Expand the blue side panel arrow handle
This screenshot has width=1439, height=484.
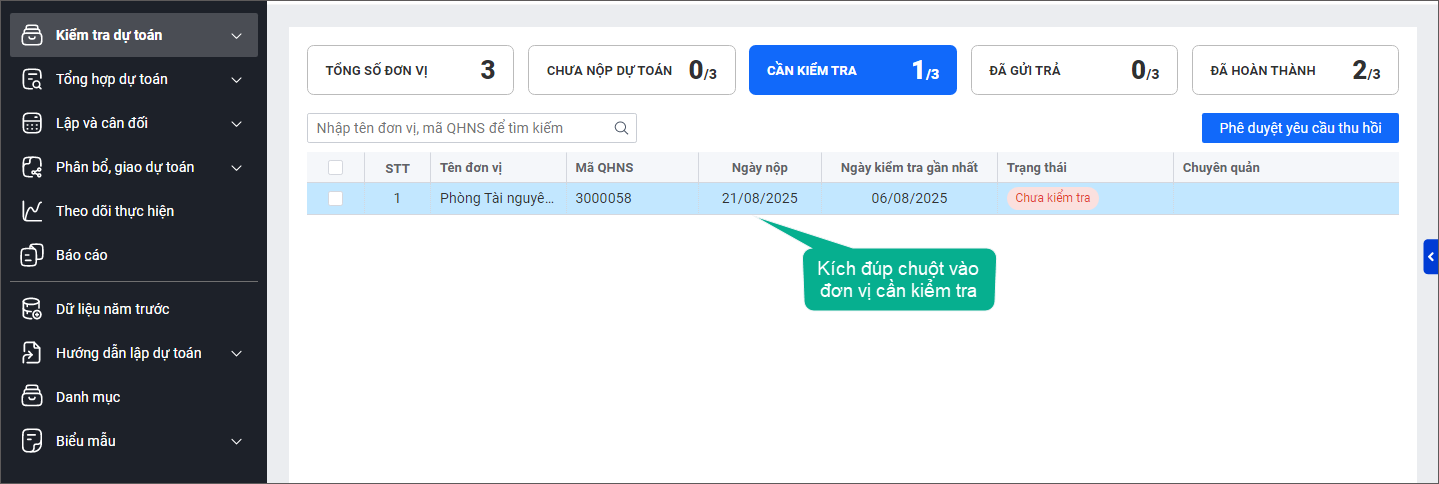tap(1431, 257)
